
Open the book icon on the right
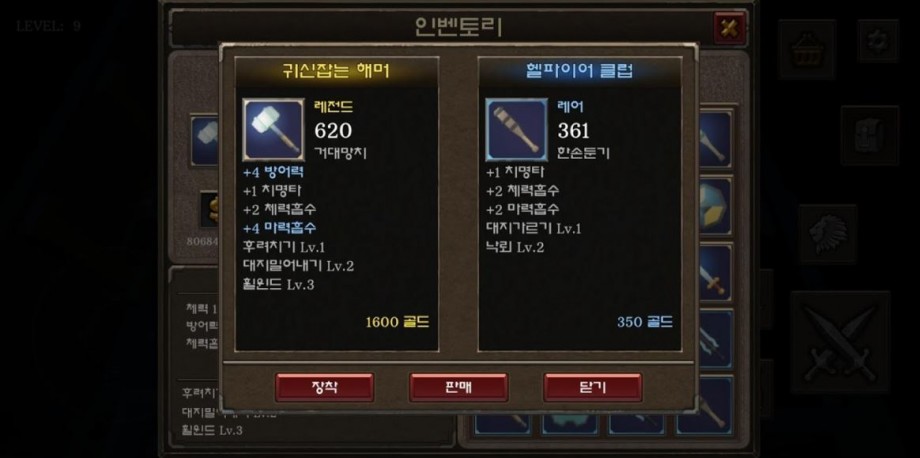(869, 135)
